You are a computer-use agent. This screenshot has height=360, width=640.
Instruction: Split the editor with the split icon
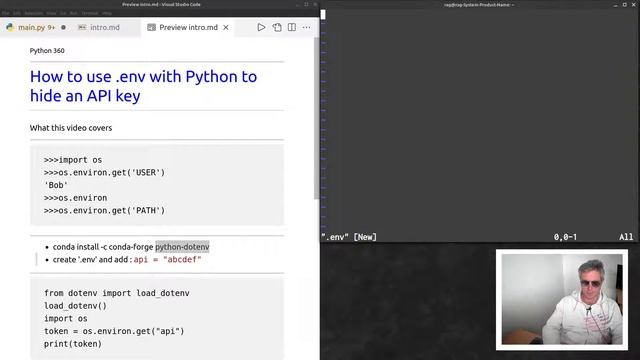(x=291, y=27)
